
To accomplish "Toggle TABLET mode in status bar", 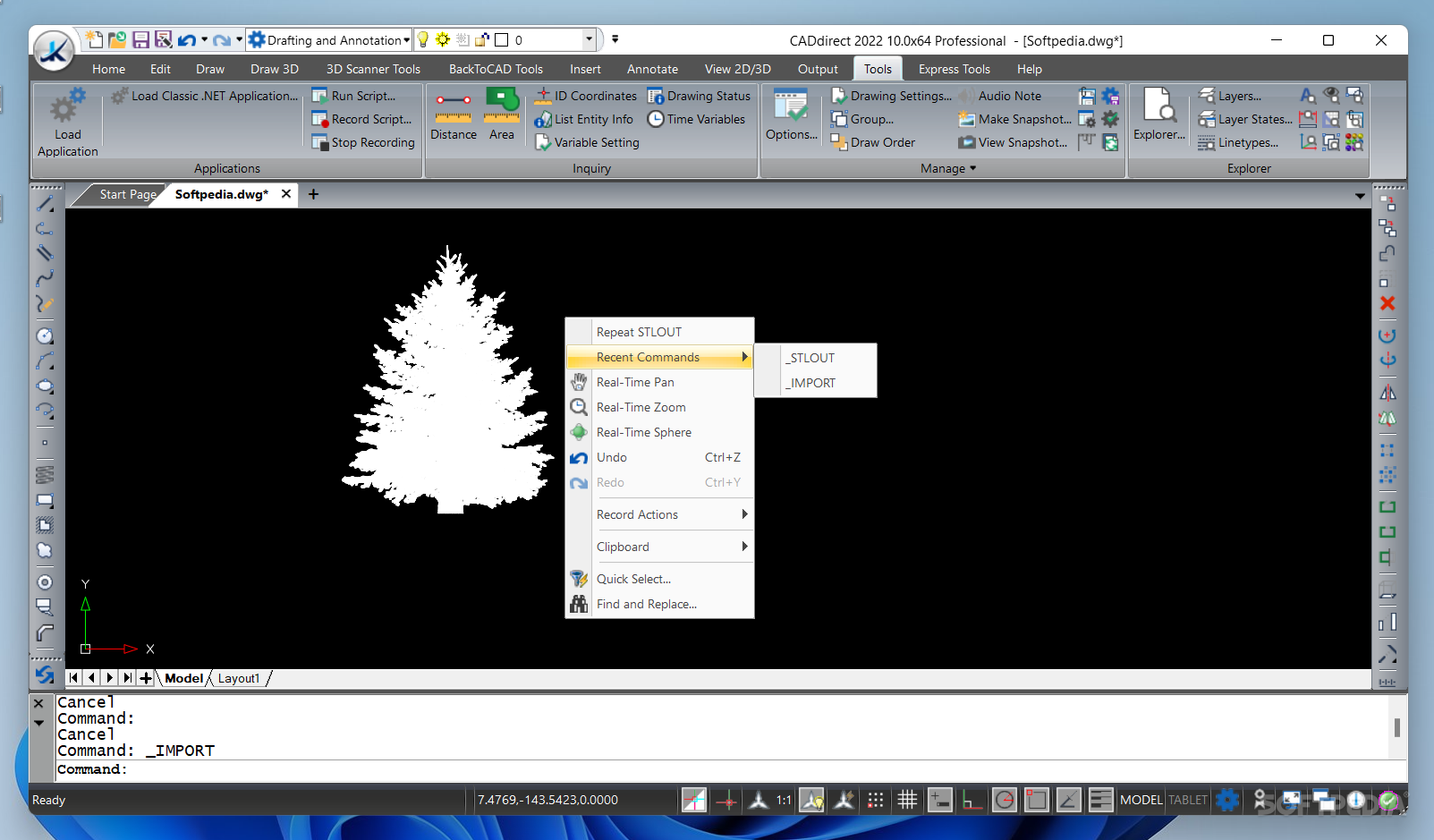I will (1187, 800).
